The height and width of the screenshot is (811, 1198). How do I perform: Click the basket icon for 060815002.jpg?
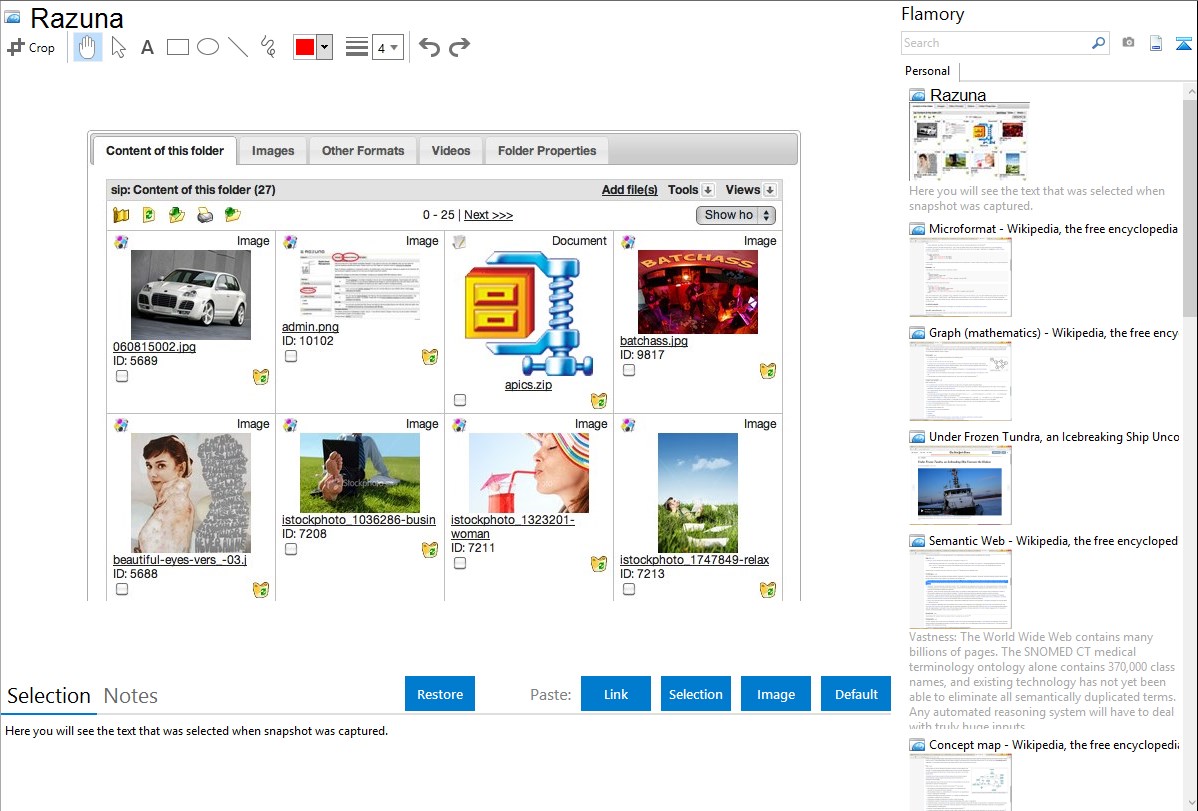coord(261,376)
